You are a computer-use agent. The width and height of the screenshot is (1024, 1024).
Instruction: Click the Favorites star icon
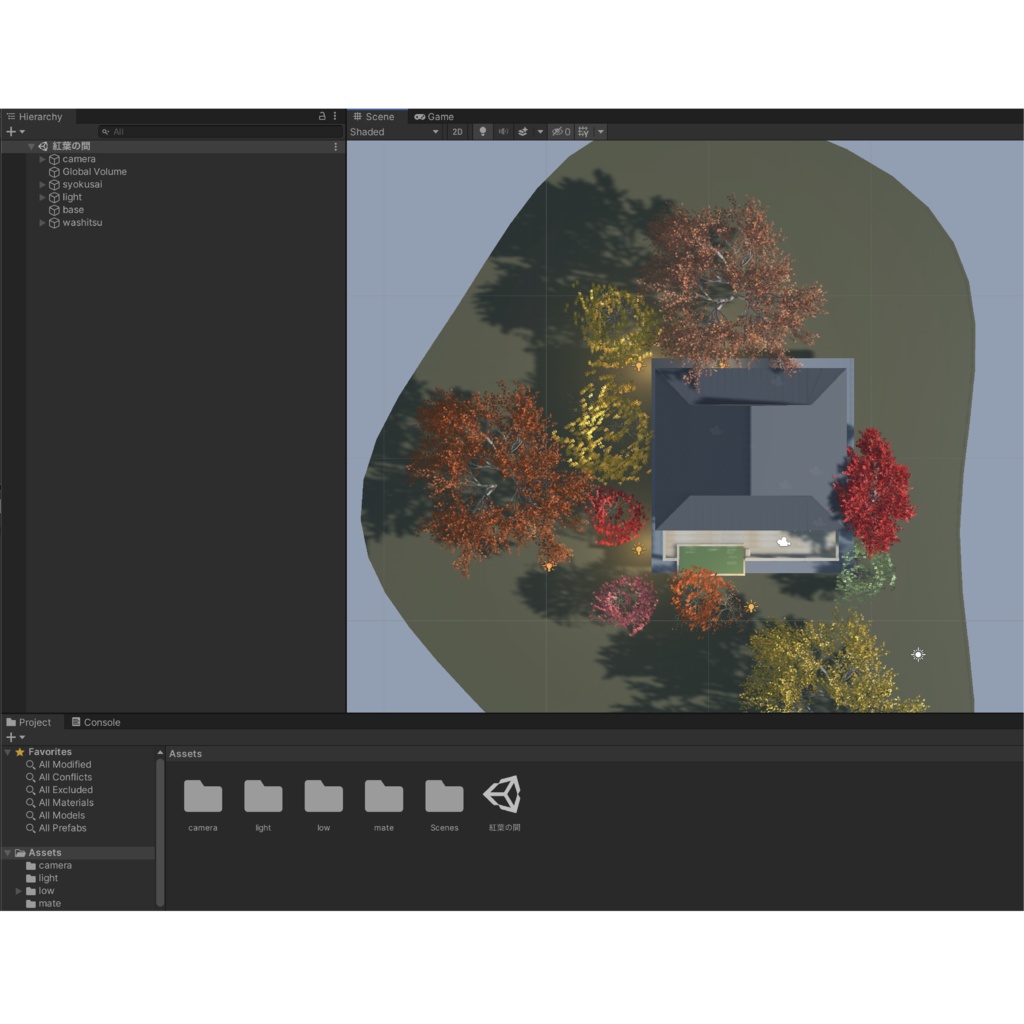pyautogui.click(x=20, y=752)
